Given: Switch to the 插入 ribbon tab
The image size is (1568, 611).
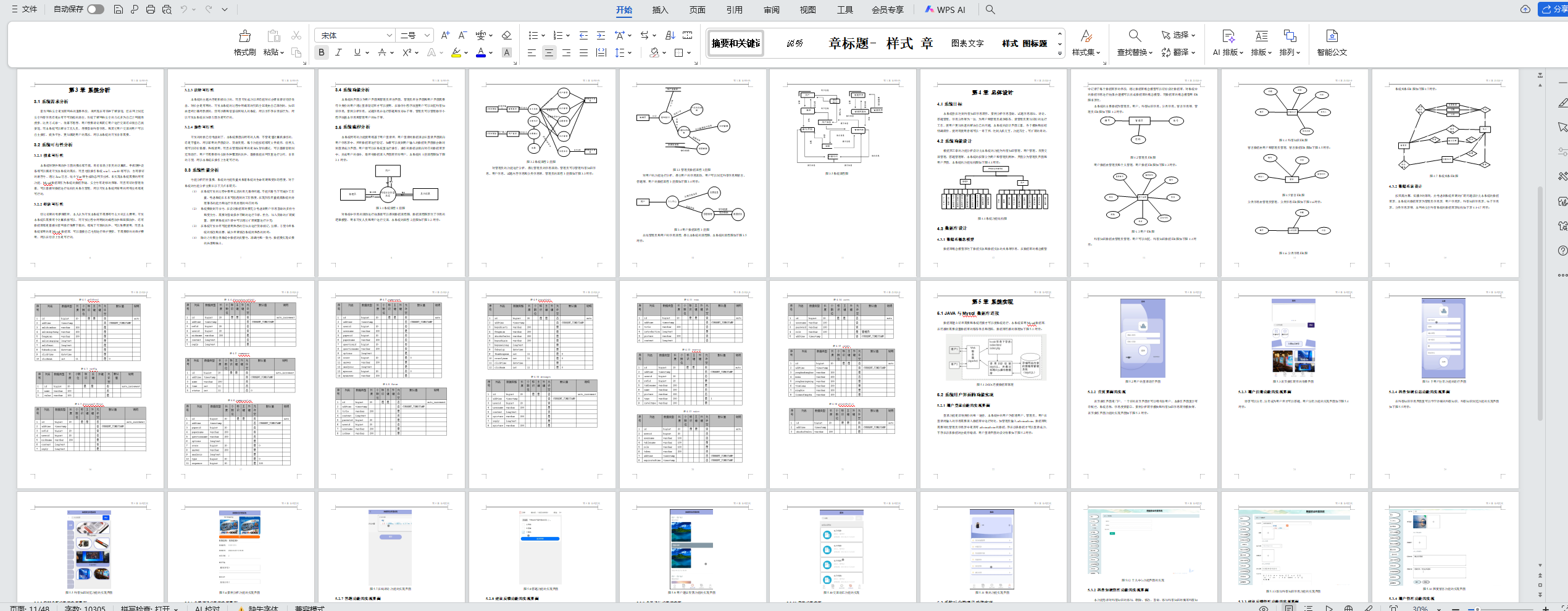Looking at the screenshot, I should coord(661,10).
